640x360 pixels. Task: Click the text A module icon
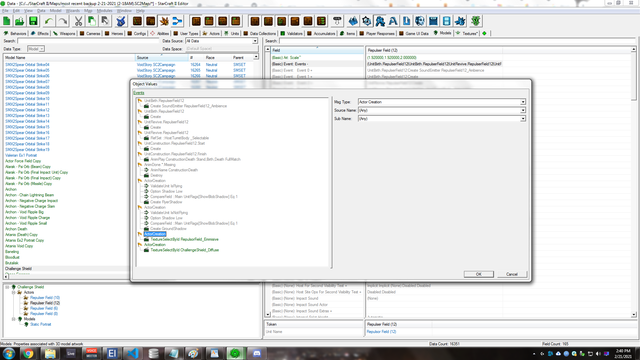pyautogui.click(x=393, y=21)
